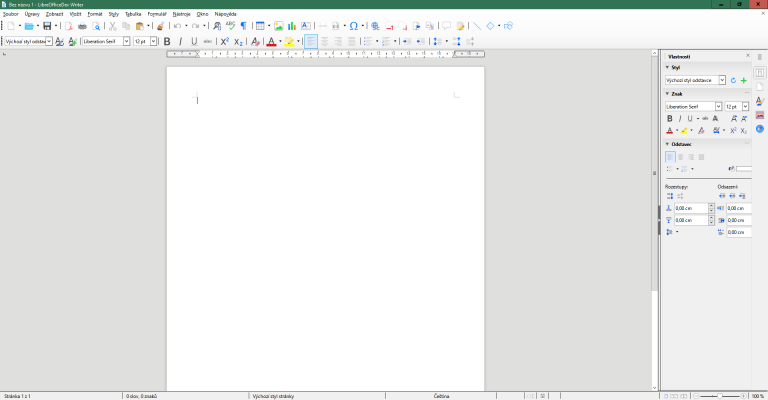Screen dimensions: 768x400
Task: Open the Formát menu
Action: (95, 14)
